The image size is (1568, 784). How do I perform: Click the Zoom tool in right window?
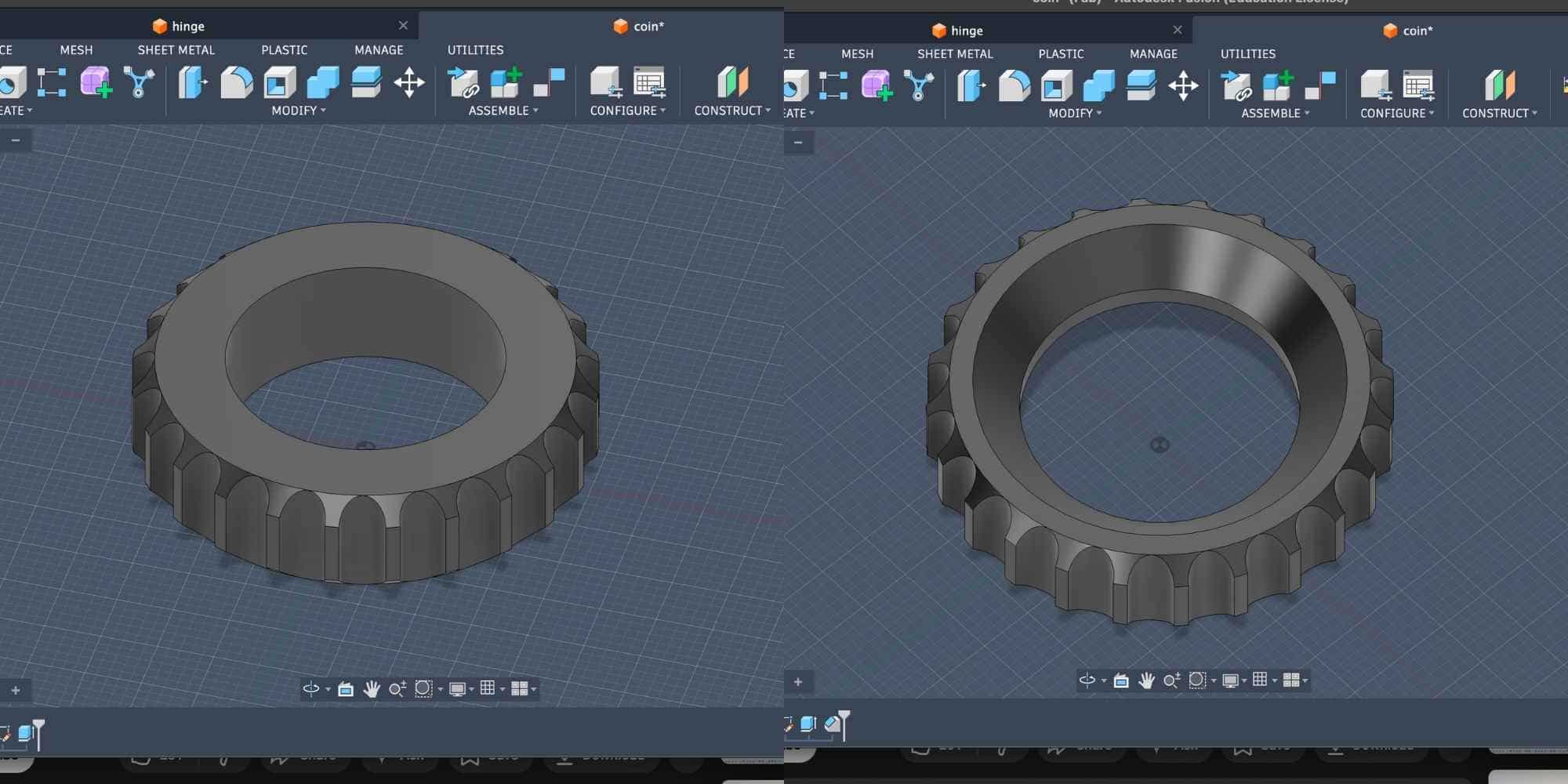point(1172,680)
